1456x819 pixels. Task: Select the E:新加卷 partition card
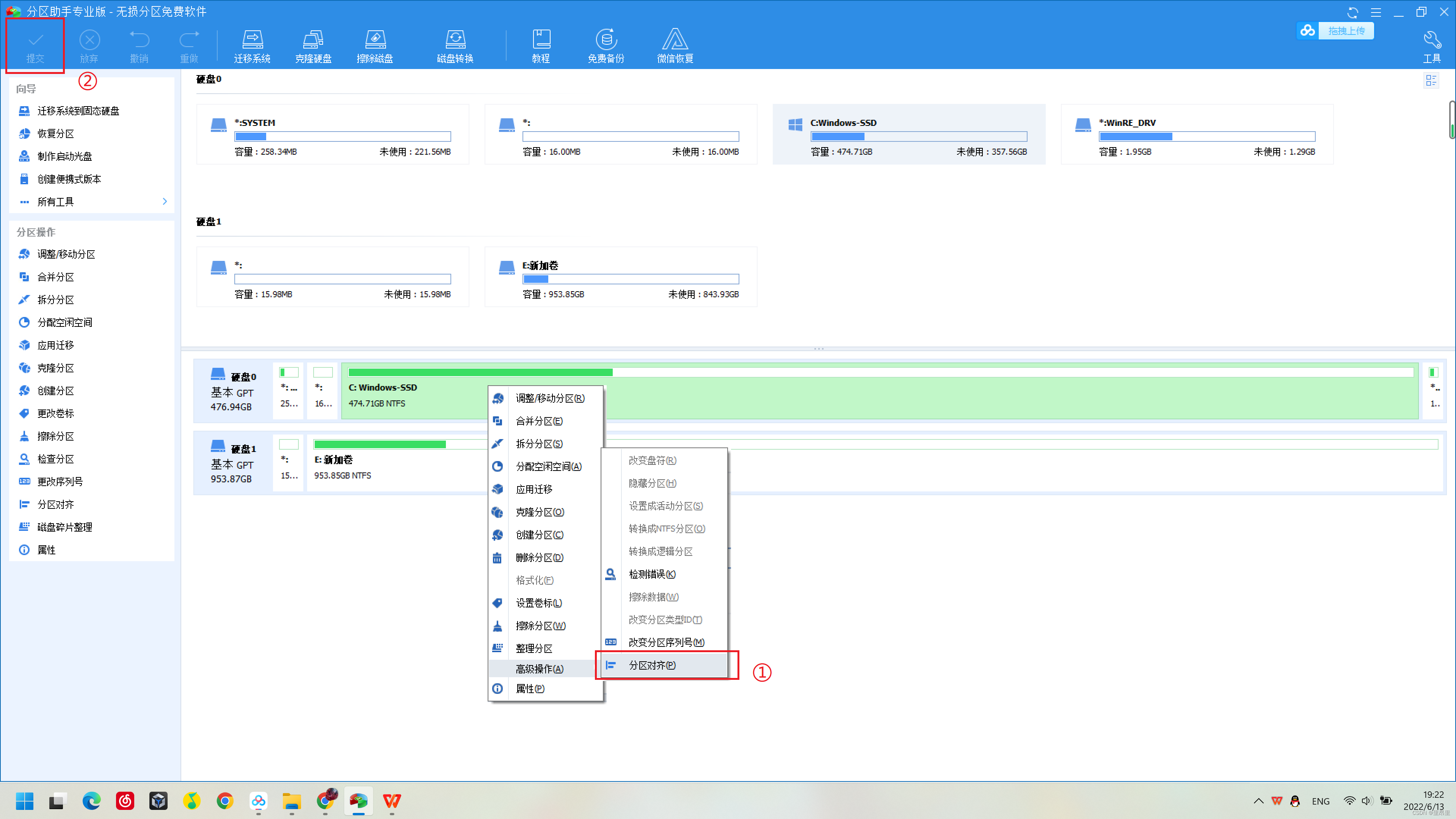pos(620,277)
